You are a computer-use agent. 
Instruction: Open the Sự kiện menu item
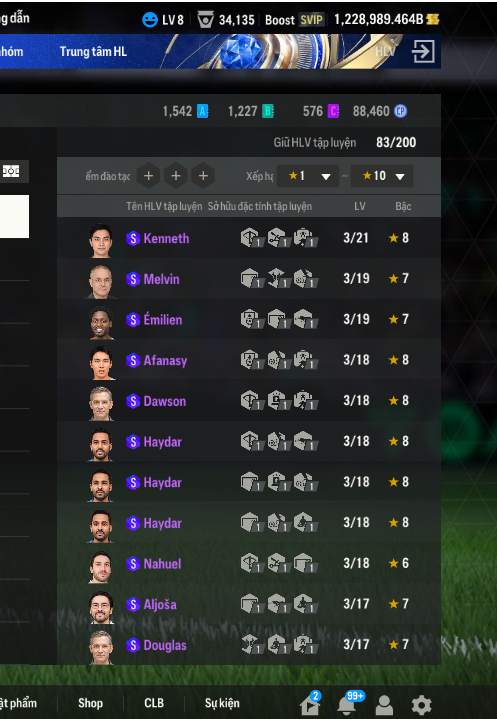[222, 703]
